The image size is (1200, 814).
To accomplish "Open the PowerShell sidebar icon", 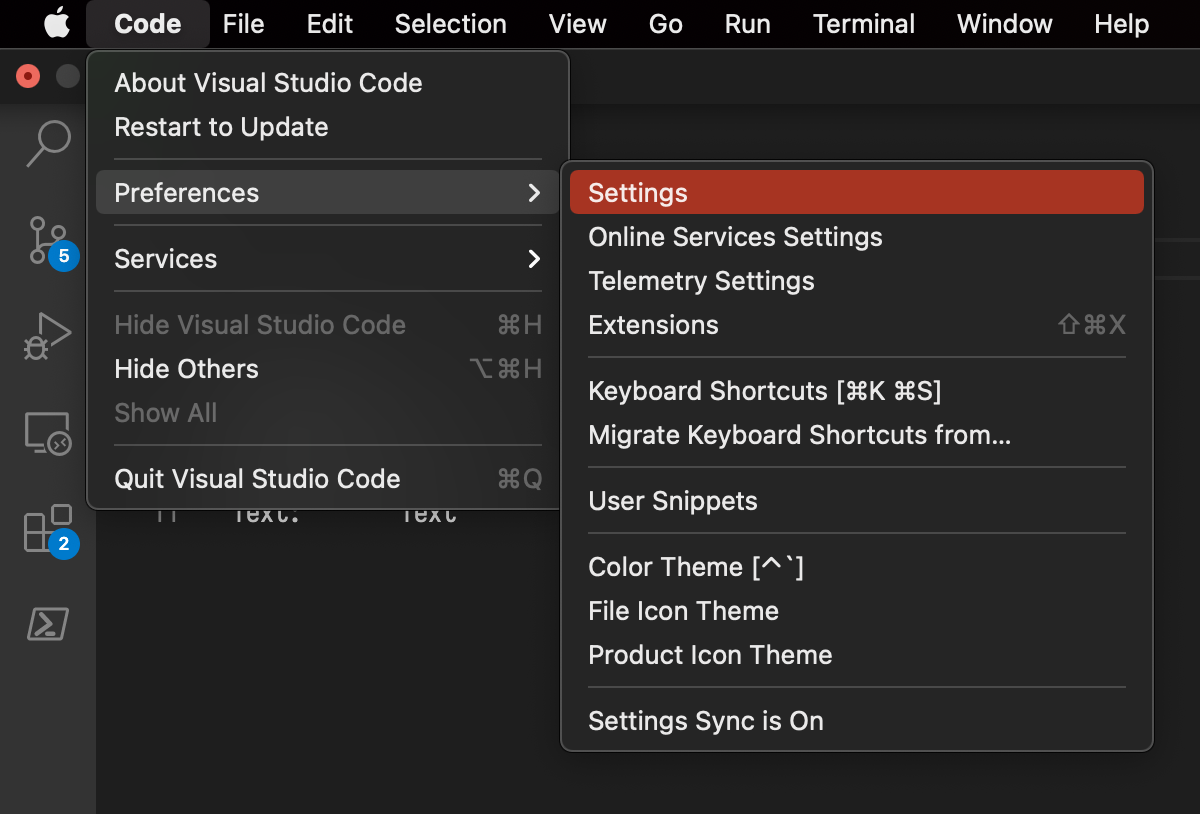I will (48, 624).
